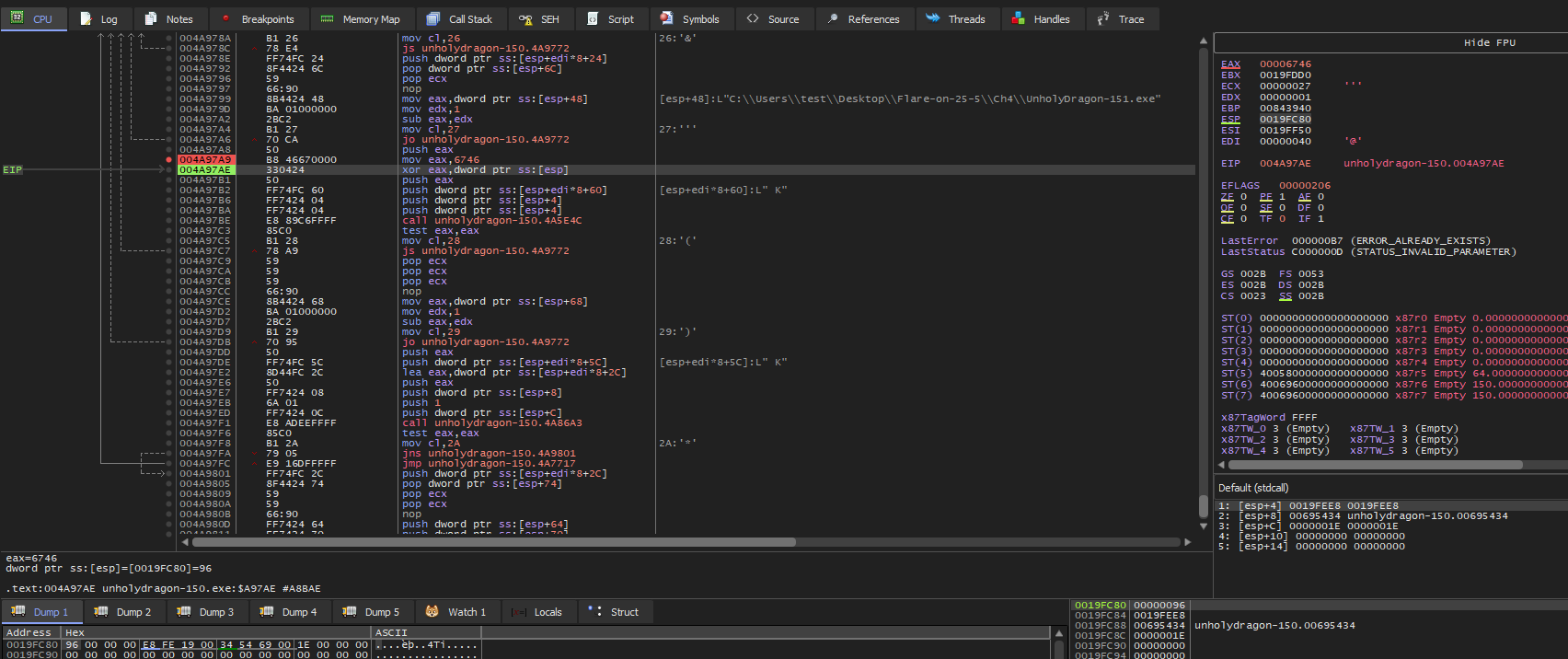This screenshot has width=1568, height=659.
Task: Click the Hide FPU button
Action: (1489, 42)
